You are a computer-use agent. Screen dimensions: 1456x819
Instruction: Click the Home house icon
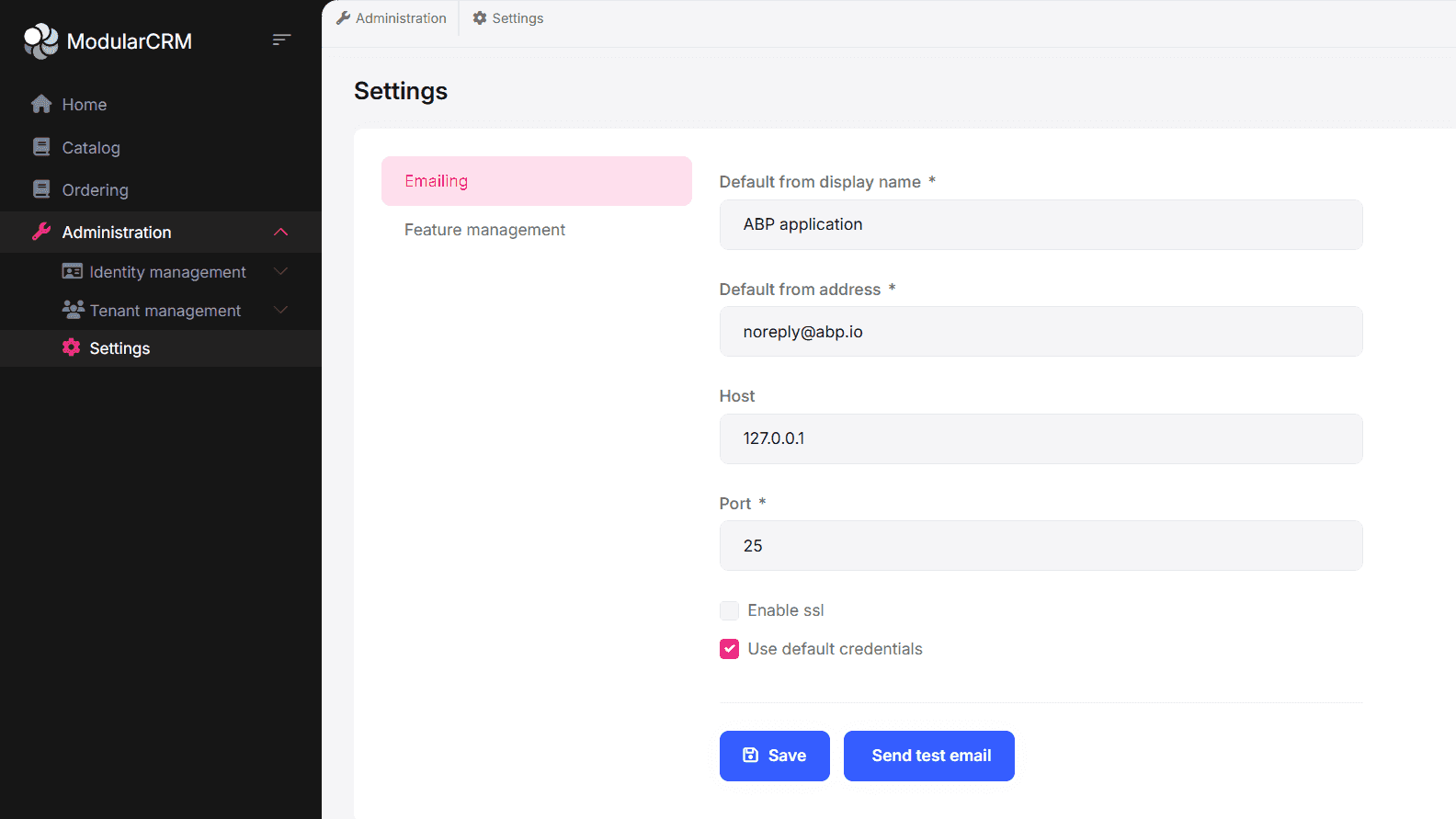point(41,104)
